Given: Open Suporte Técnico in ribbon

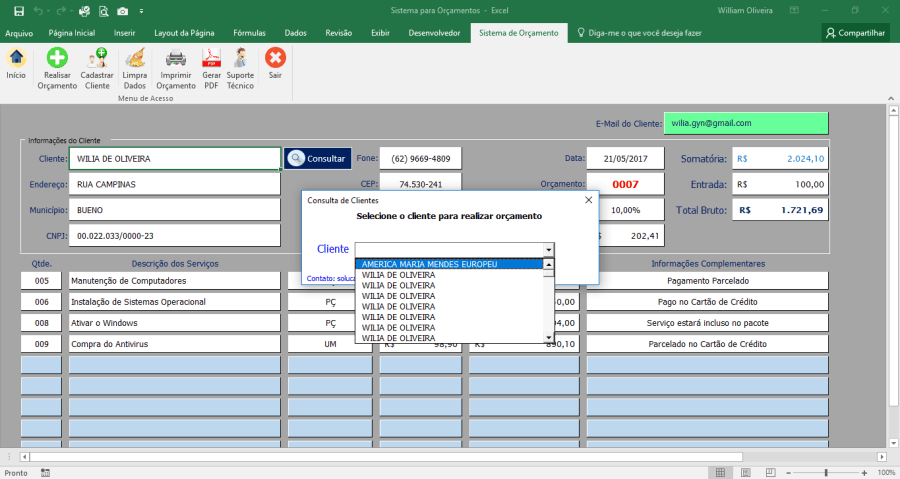Looking at the screenshot, I should pyautogui.click(x=240, y=68).
